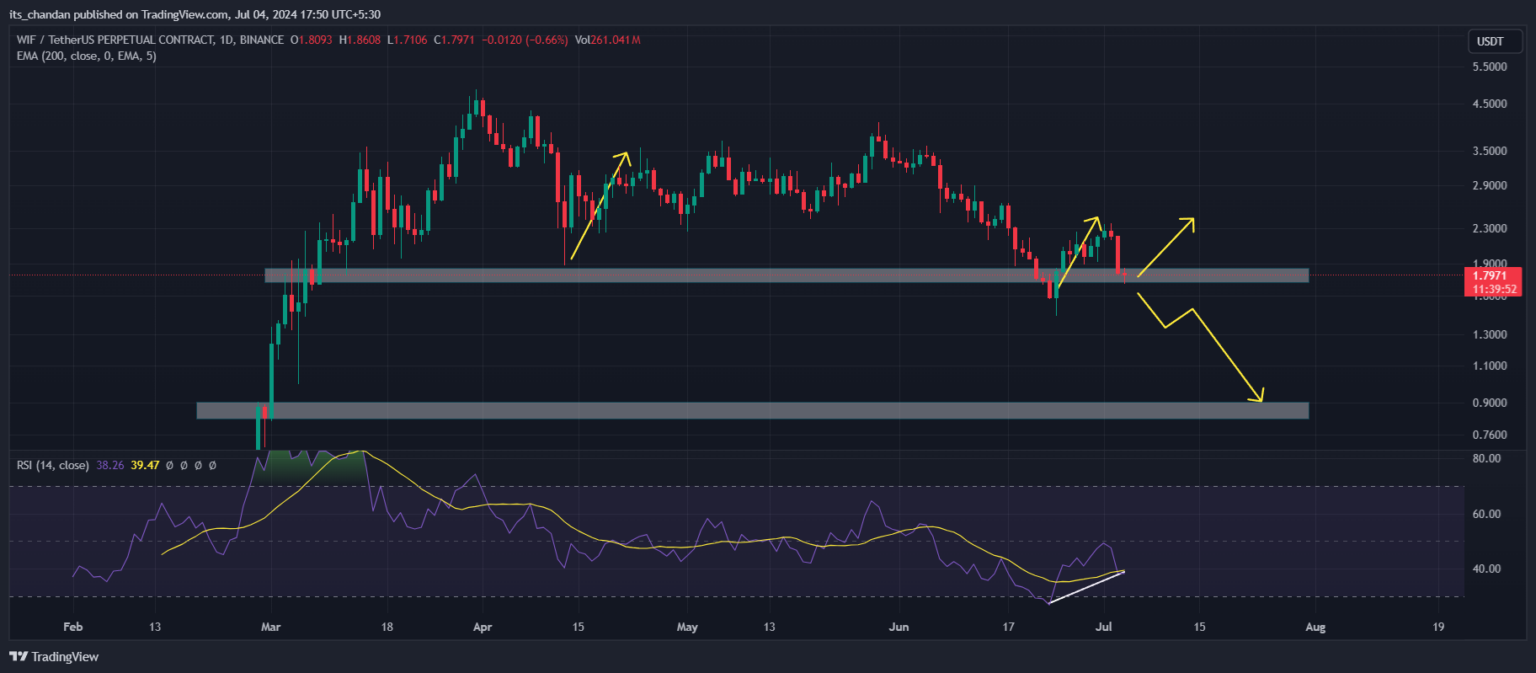Click the 40.00 RSI scale label
This screenshot has height=673, width=1536.
click(x=1485, y=569)
